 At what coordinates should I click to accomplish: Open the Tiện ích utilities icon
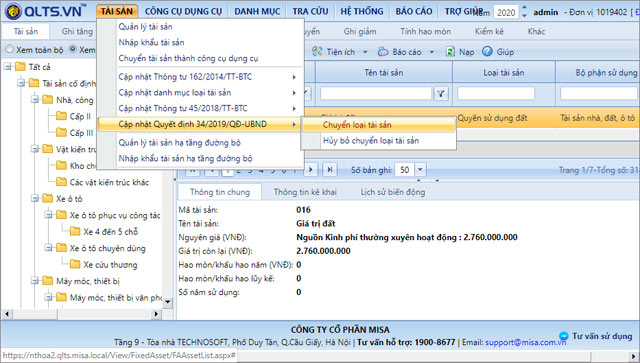click(317, 51)
